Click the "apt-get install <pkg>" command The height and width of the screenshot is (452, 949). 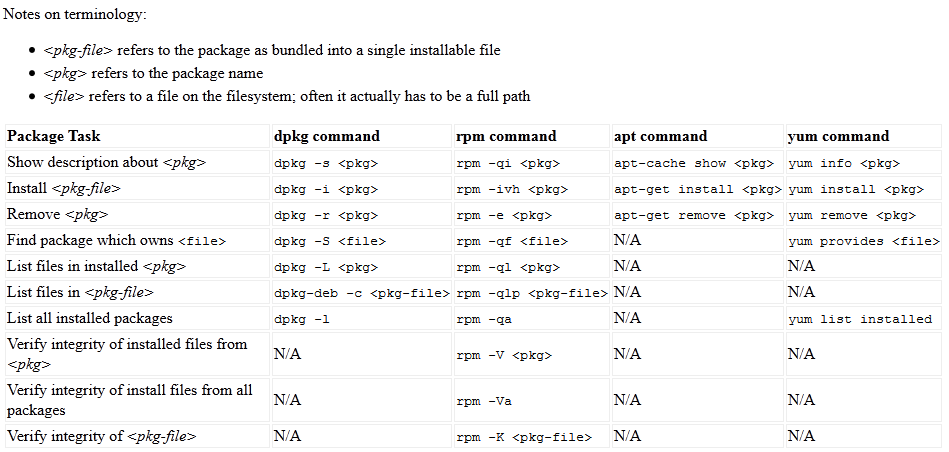click(697, 189)
